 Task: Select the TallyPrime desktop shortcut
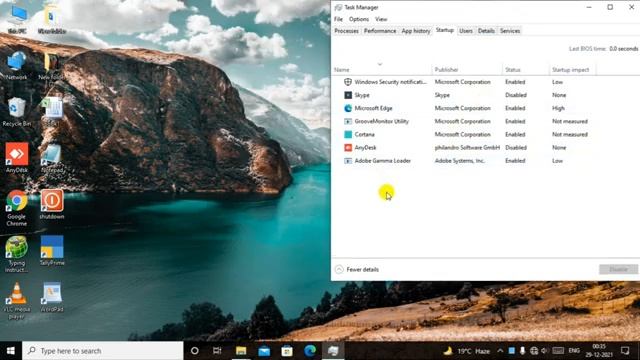tap(52, 251)
